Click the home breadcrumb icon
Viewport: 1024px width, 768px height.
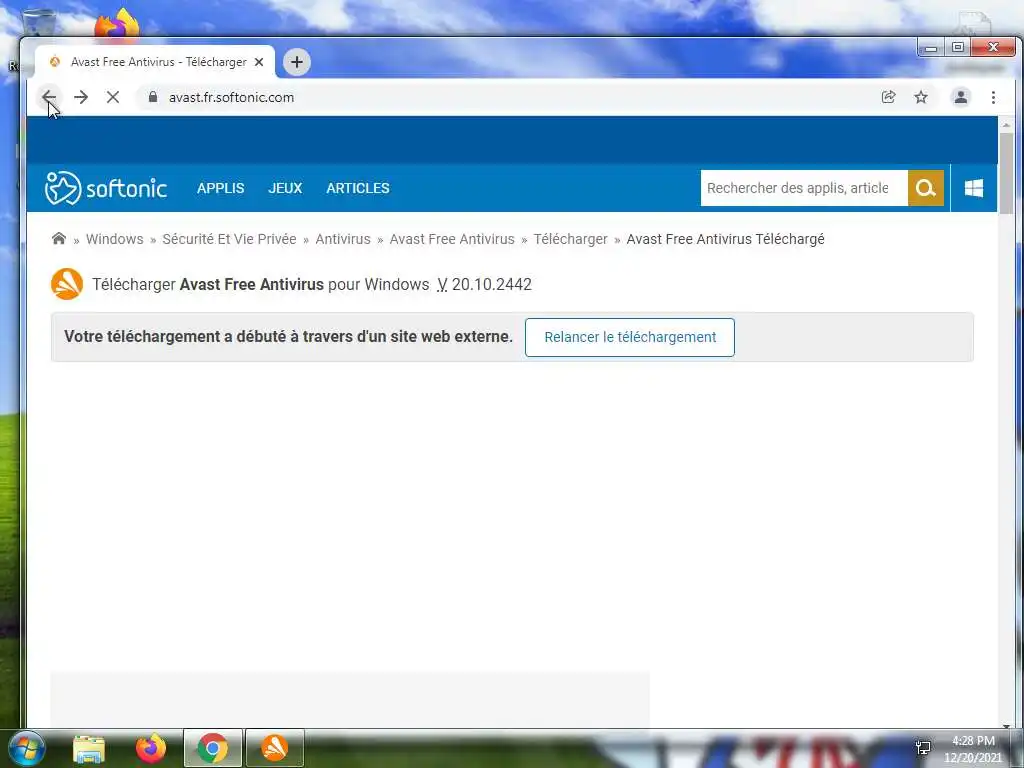59,238
